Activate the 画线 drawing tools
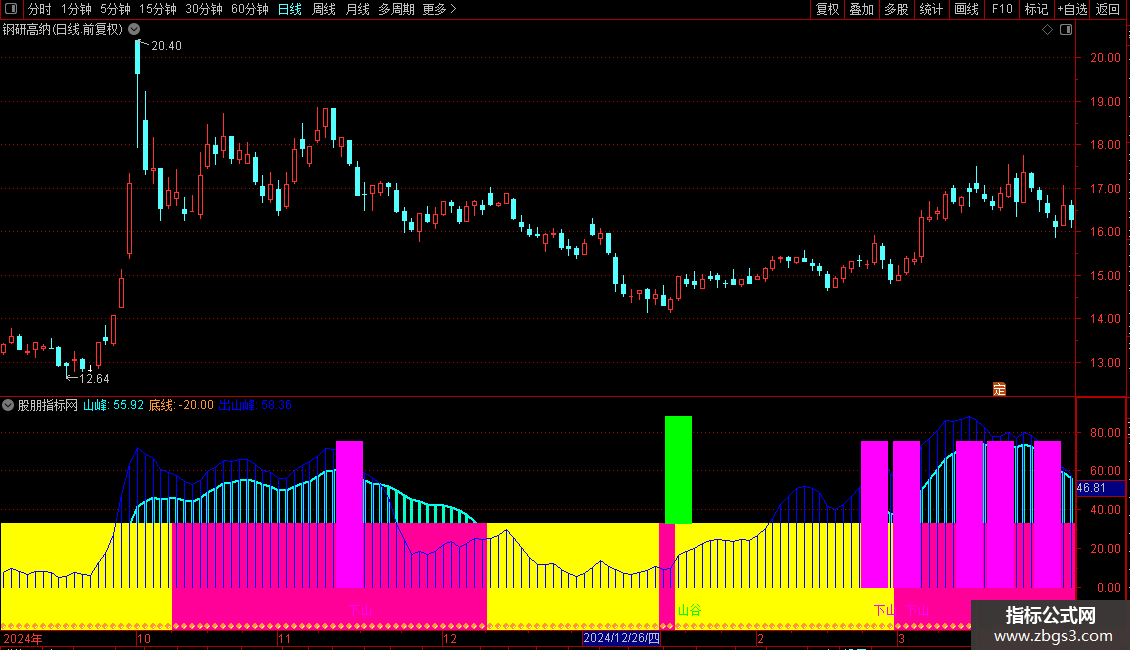Screen dimensions: 1130x650 (x=966, y=9)
